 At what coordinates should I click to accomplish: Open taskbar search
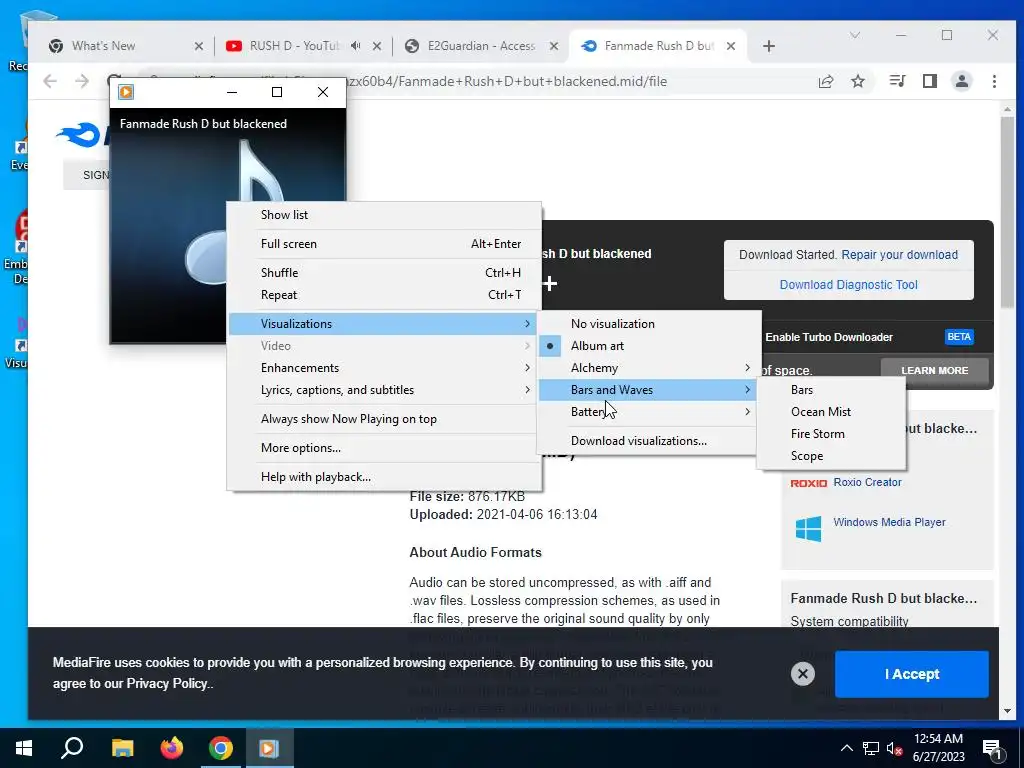click(x=72, y=748)
